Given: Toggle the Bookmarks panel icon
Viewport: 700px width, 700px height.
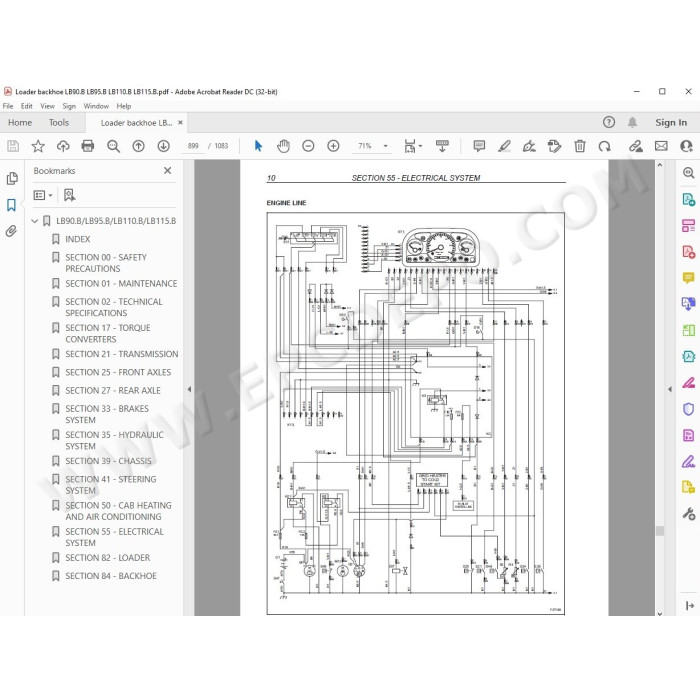Looking at the screenshot, I should click(x=12, y=205).
